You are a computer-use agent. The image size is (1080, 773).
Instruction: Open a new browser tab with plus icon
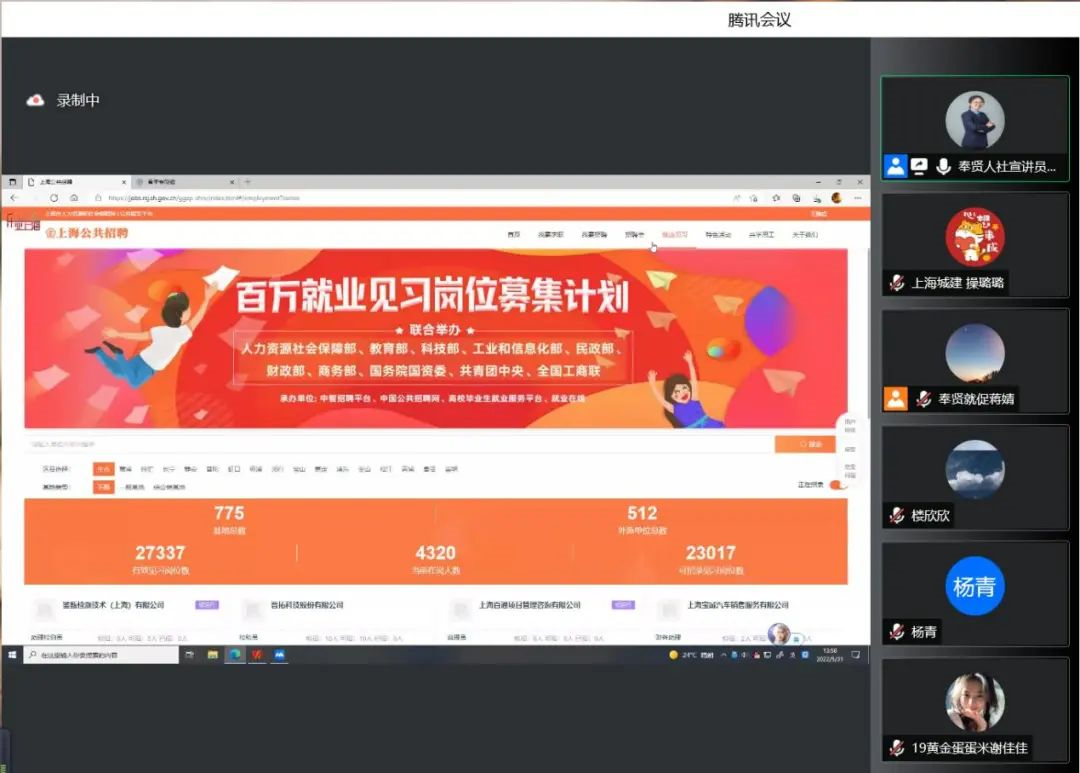pos(248,182)
